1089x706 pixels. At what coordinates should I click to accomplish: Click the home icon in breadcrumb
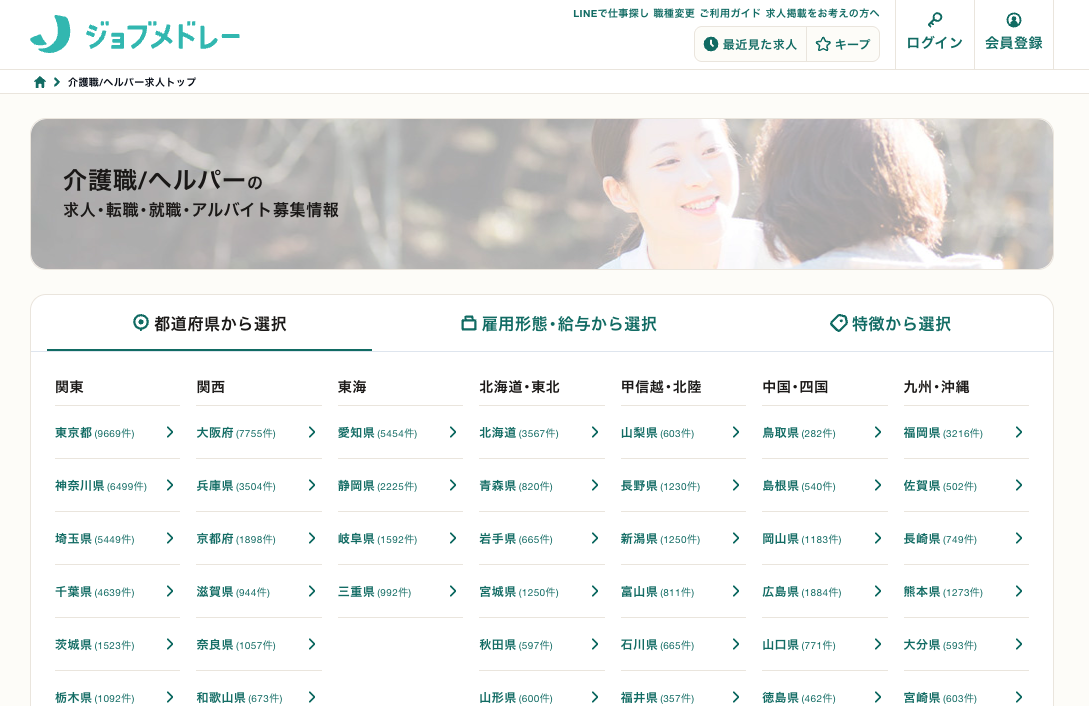[40, 82]
